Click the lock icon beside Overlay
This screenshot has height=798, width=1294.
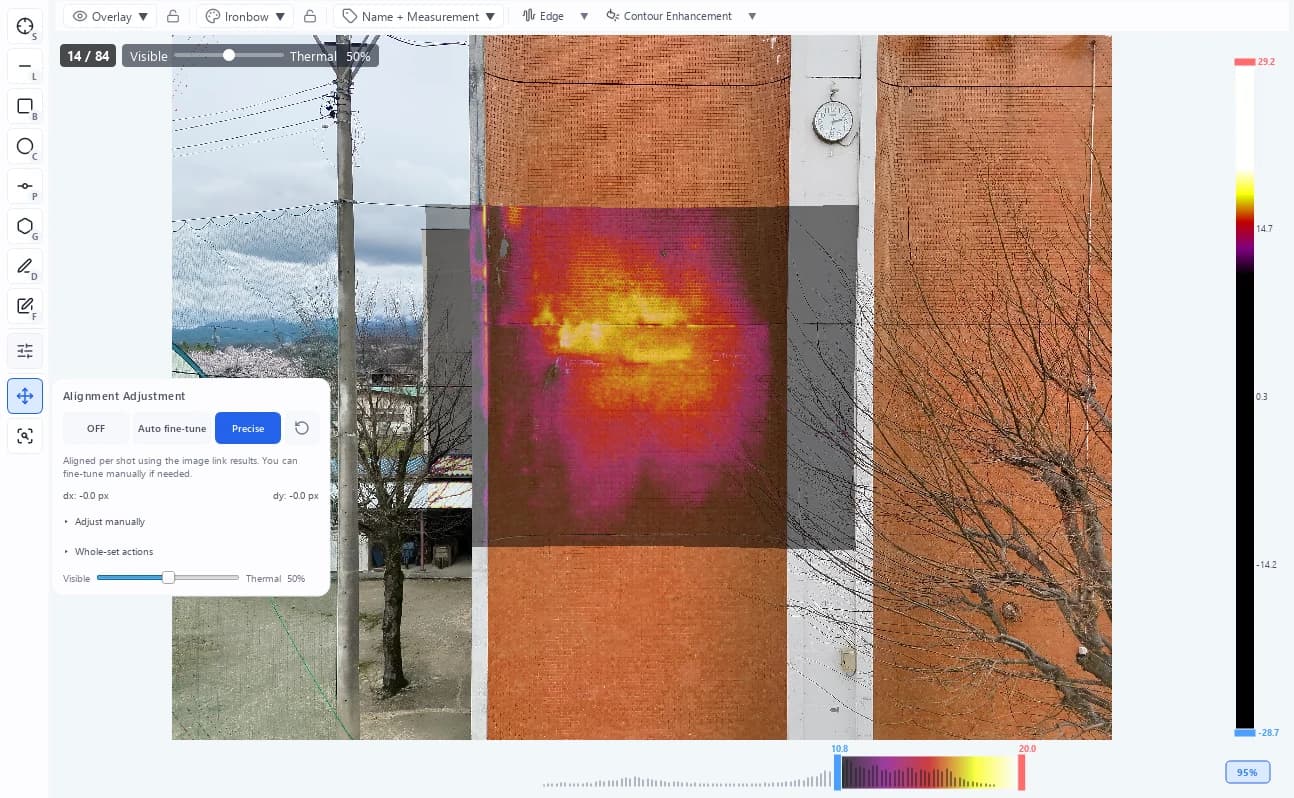click(x=173, y=16)
